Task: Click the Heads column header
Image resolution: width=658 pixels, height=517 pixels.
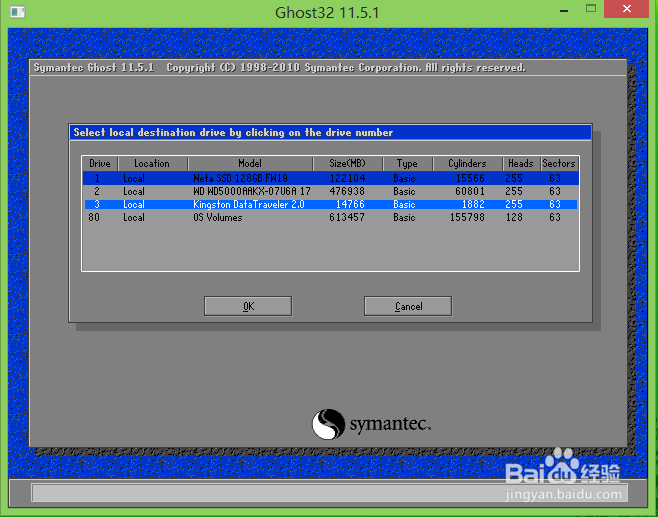Action: [x=521, y=164]
